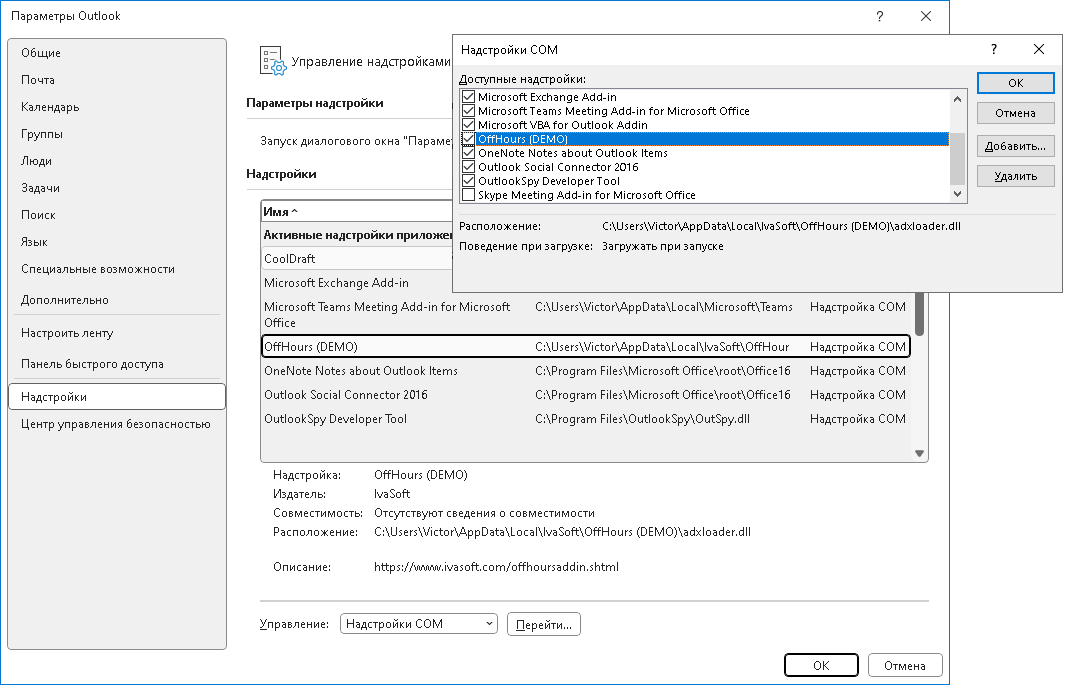Image resolution: width=1066 pixels, height=694 pixels.
Task: Select OffHours (DEMO) row in Outlook Options table
Action: pos(586,347)
